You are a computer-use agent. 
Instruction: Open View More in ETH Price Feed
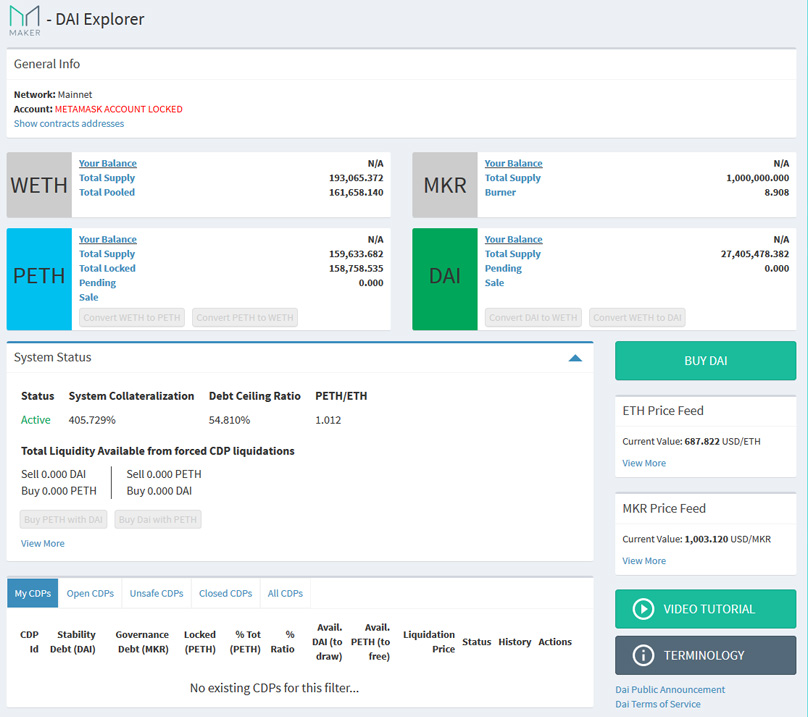point(644,463)
